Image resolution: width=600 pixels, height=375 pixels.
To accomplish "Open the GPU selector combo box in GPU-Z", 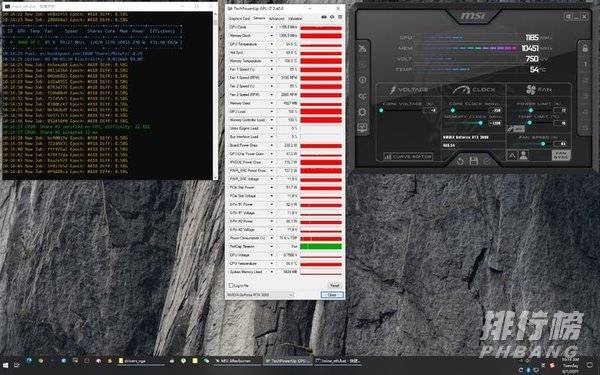I will click(x=260, y=295).
